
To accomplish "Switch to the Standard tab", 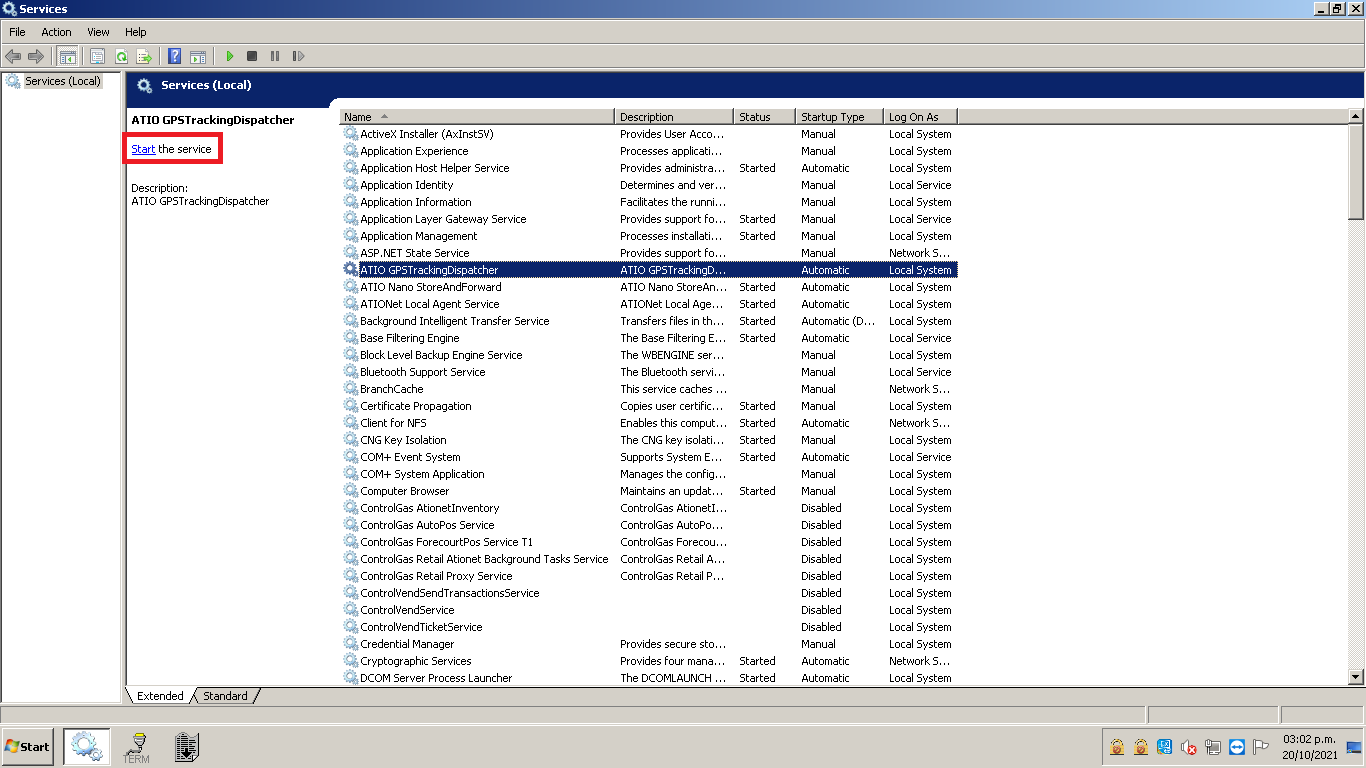I will [x=225, y=696].
